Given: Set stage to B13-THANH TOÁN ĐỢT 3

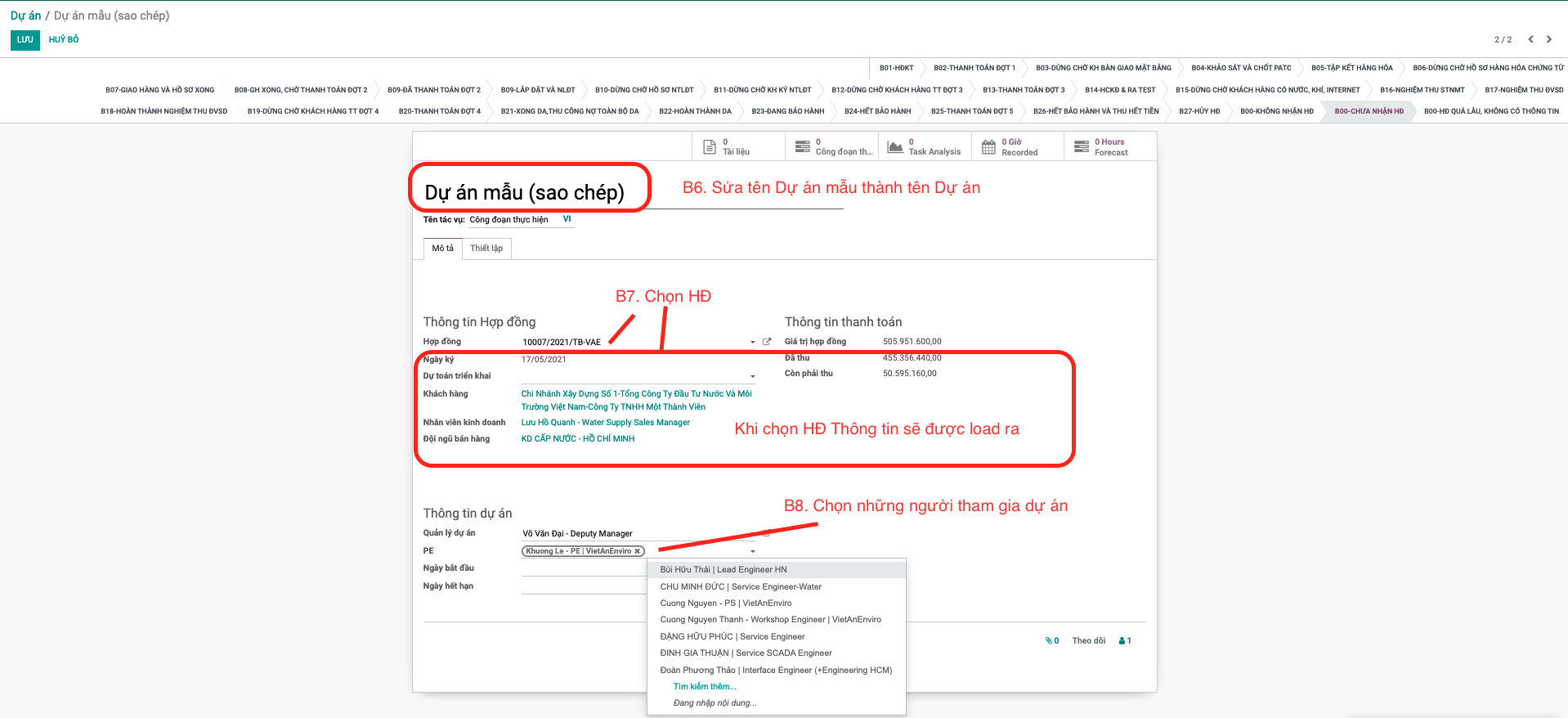Looking at the screenshot, I should 1024,90.
